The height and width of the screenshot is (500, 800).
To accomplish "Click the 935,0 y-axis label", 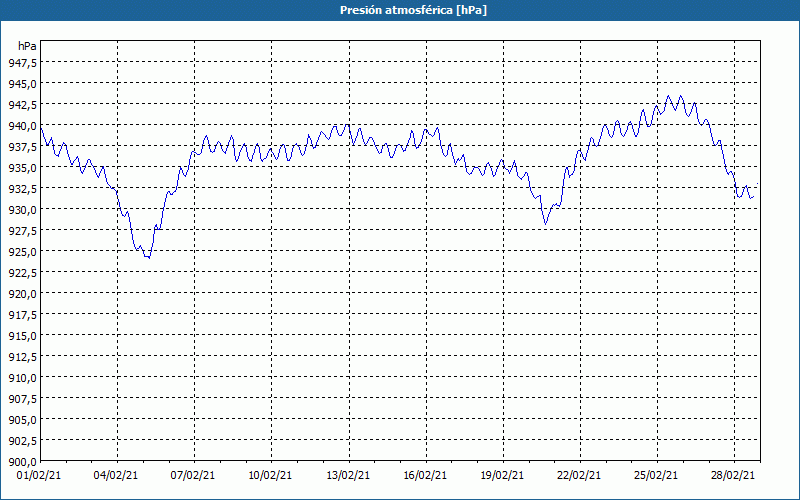I will coord(22,167).
